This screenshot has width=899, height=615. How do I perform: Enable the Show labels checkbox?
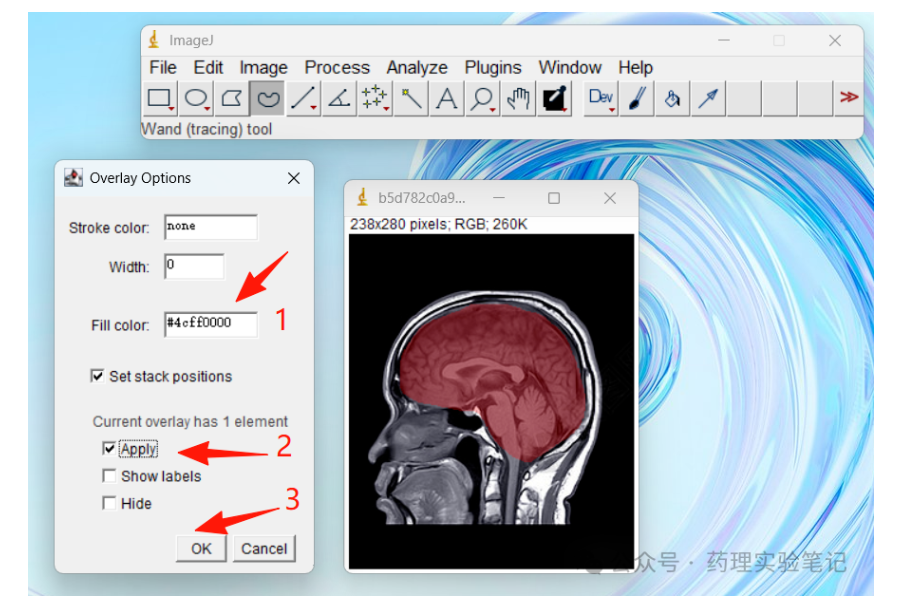pyautogui.click(x=109, y=476)
